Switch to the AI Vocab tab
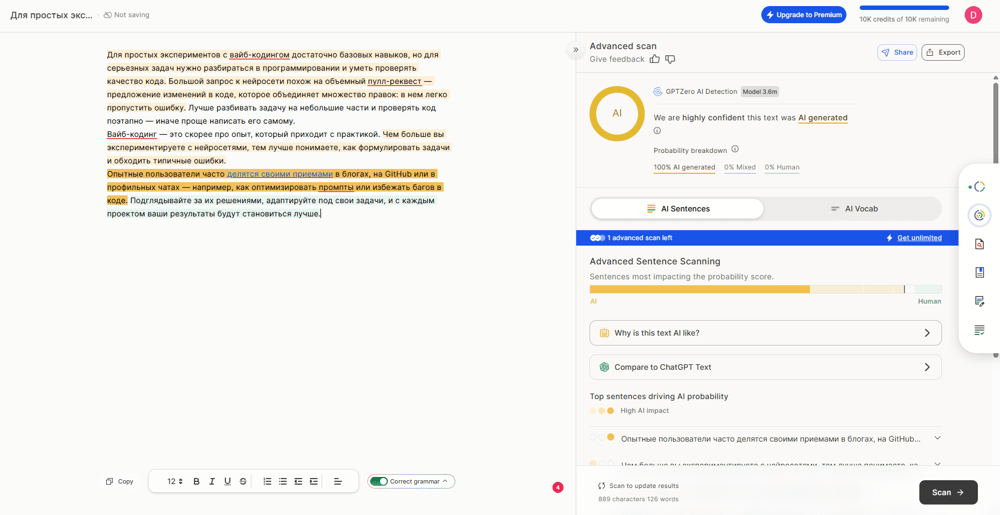Viewport: 1000px width, 515px height. point(854,209)
